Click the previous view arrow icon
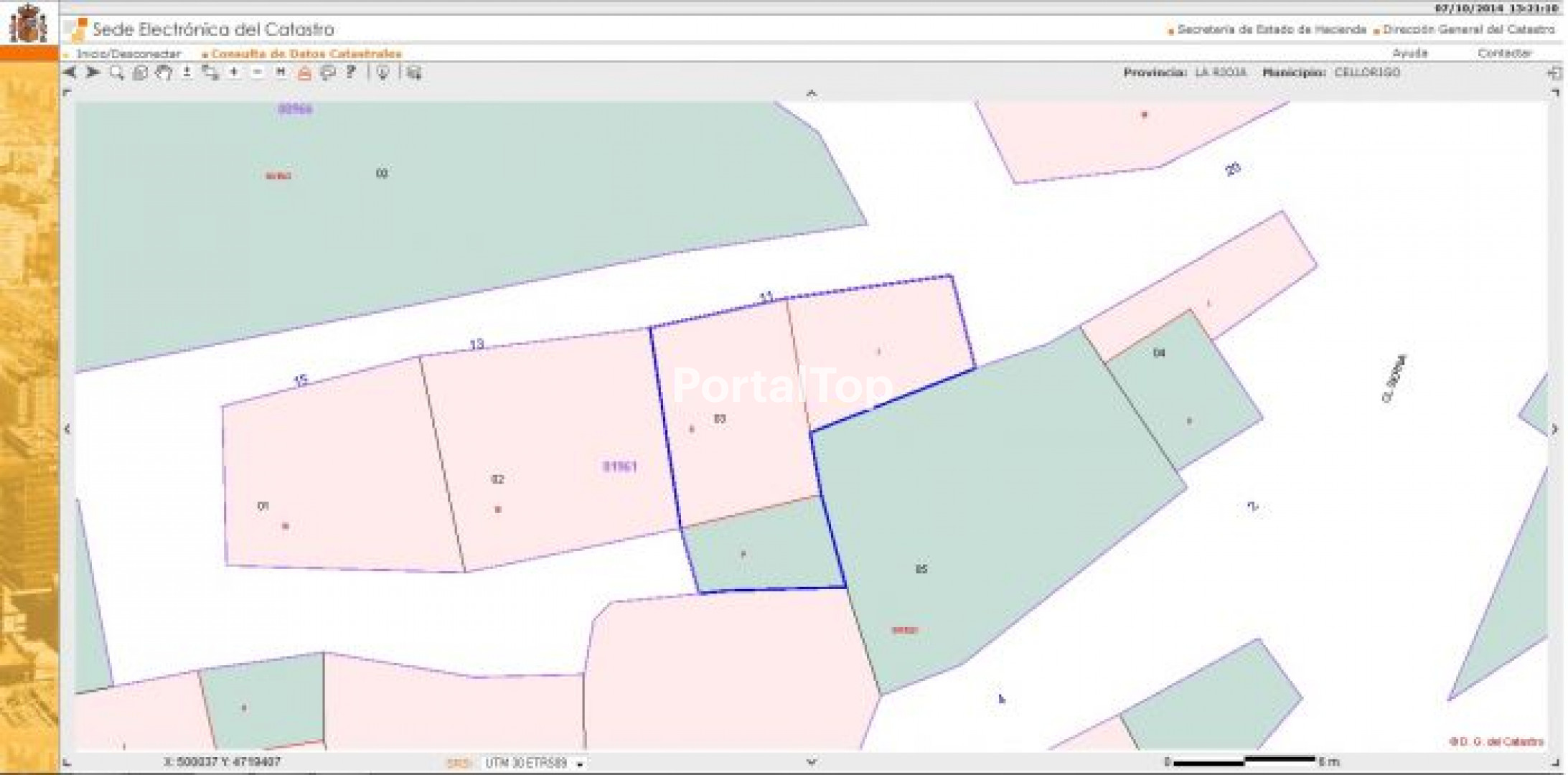This screenshot has height=775, width=1568. pyautogui.click(x=70, y=72)
